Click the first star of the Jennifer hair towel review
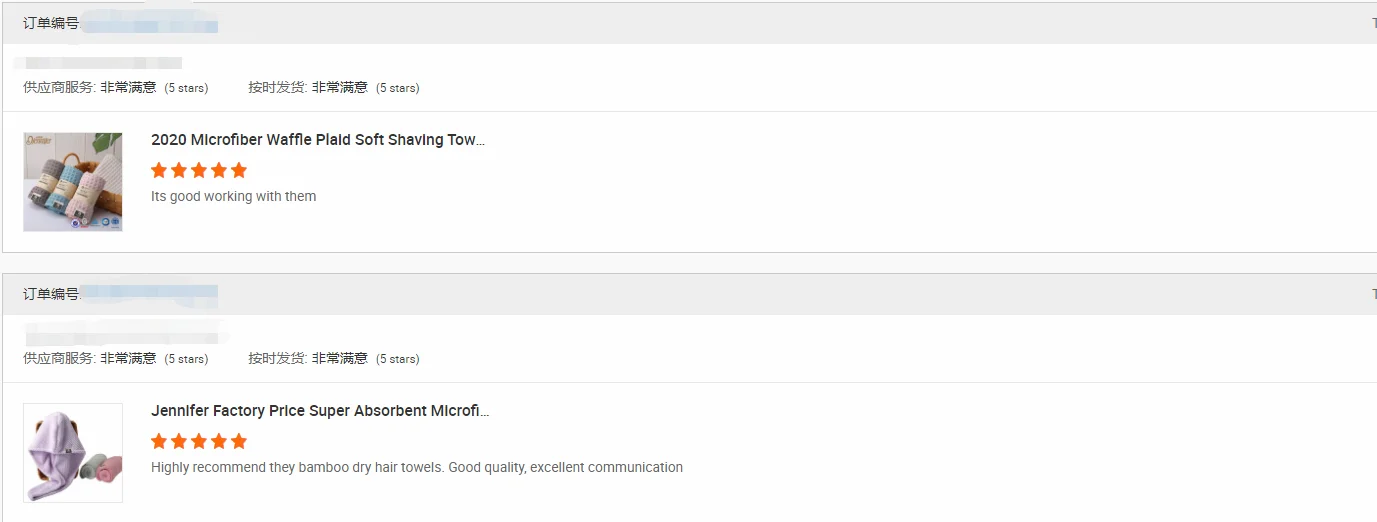 point(159,441)
